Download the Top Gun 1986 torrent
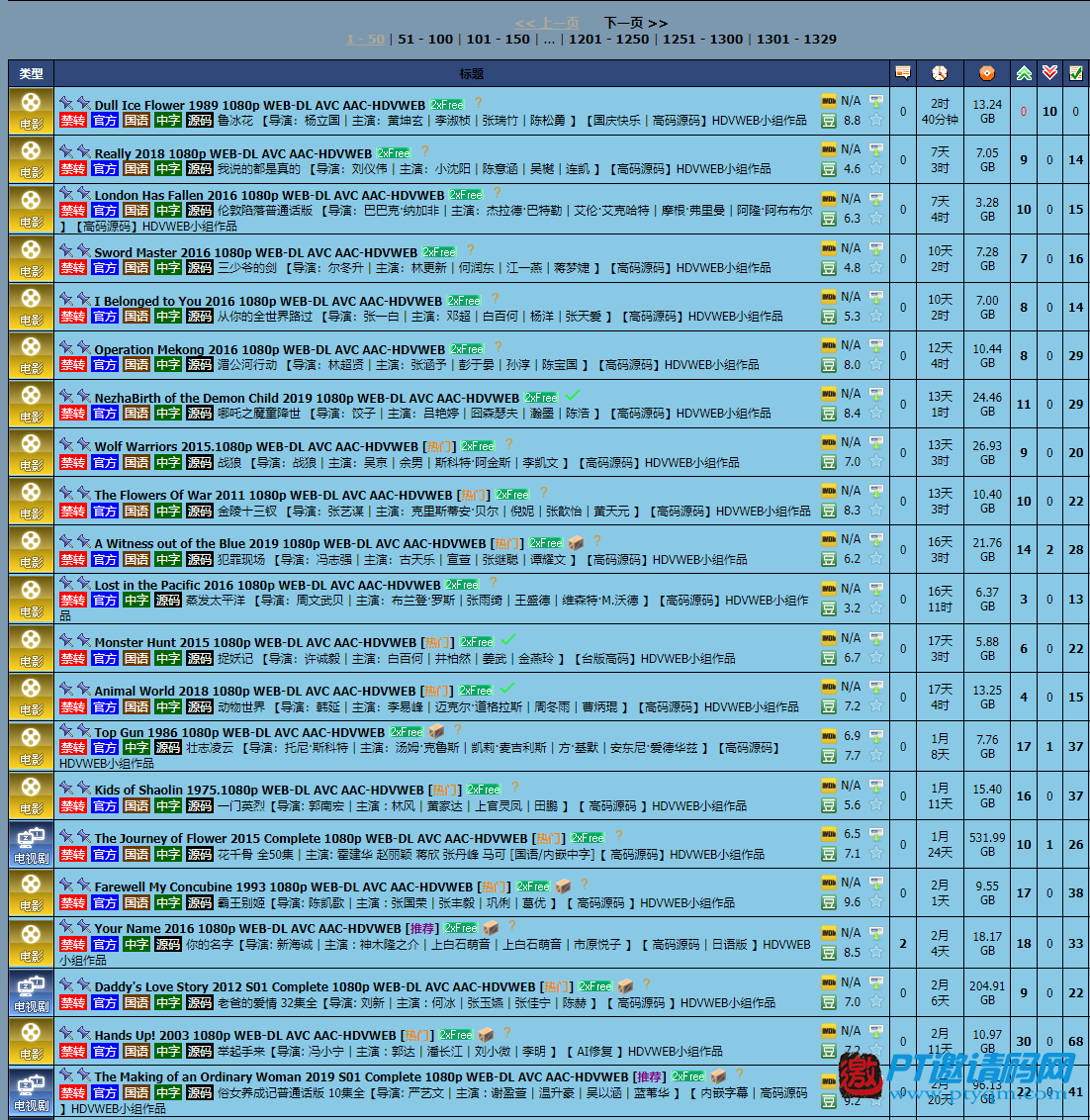 pyautogui.click(x=876, y=736)
